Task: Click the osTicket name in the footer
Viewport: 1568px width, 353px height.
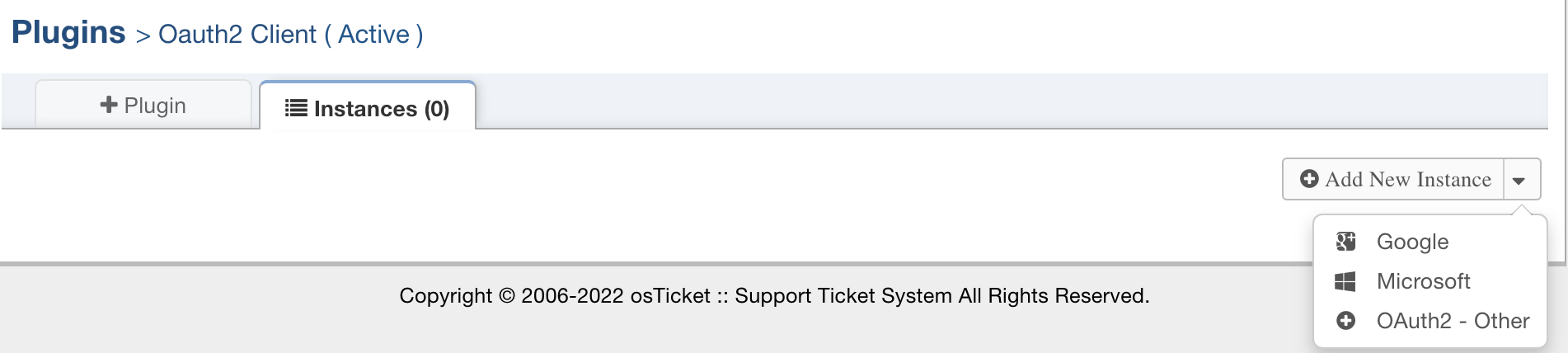Action: (x=669, y=296)
